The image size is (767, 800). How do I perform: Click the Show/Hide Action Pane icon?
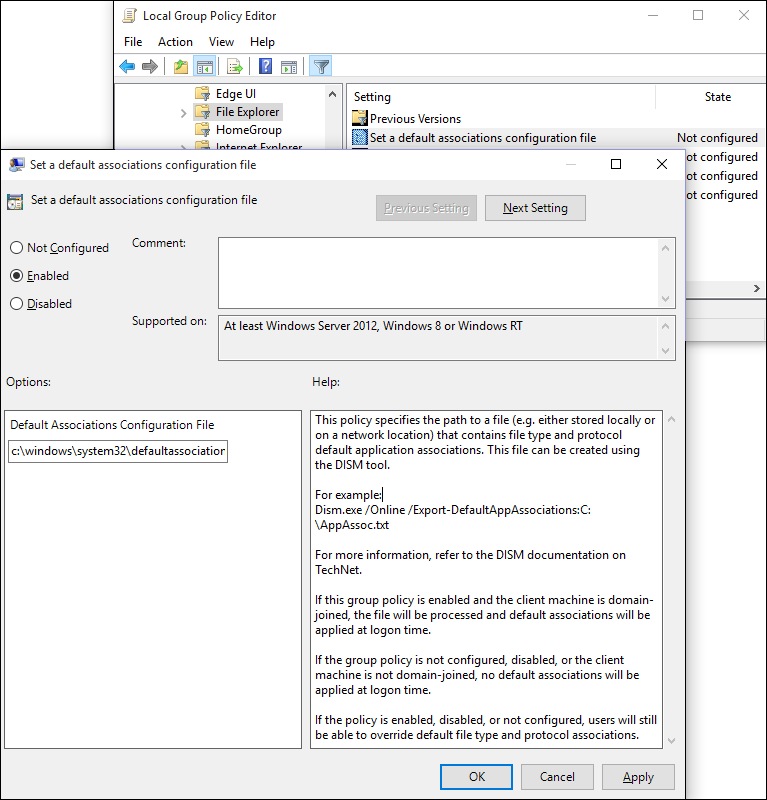288,67
